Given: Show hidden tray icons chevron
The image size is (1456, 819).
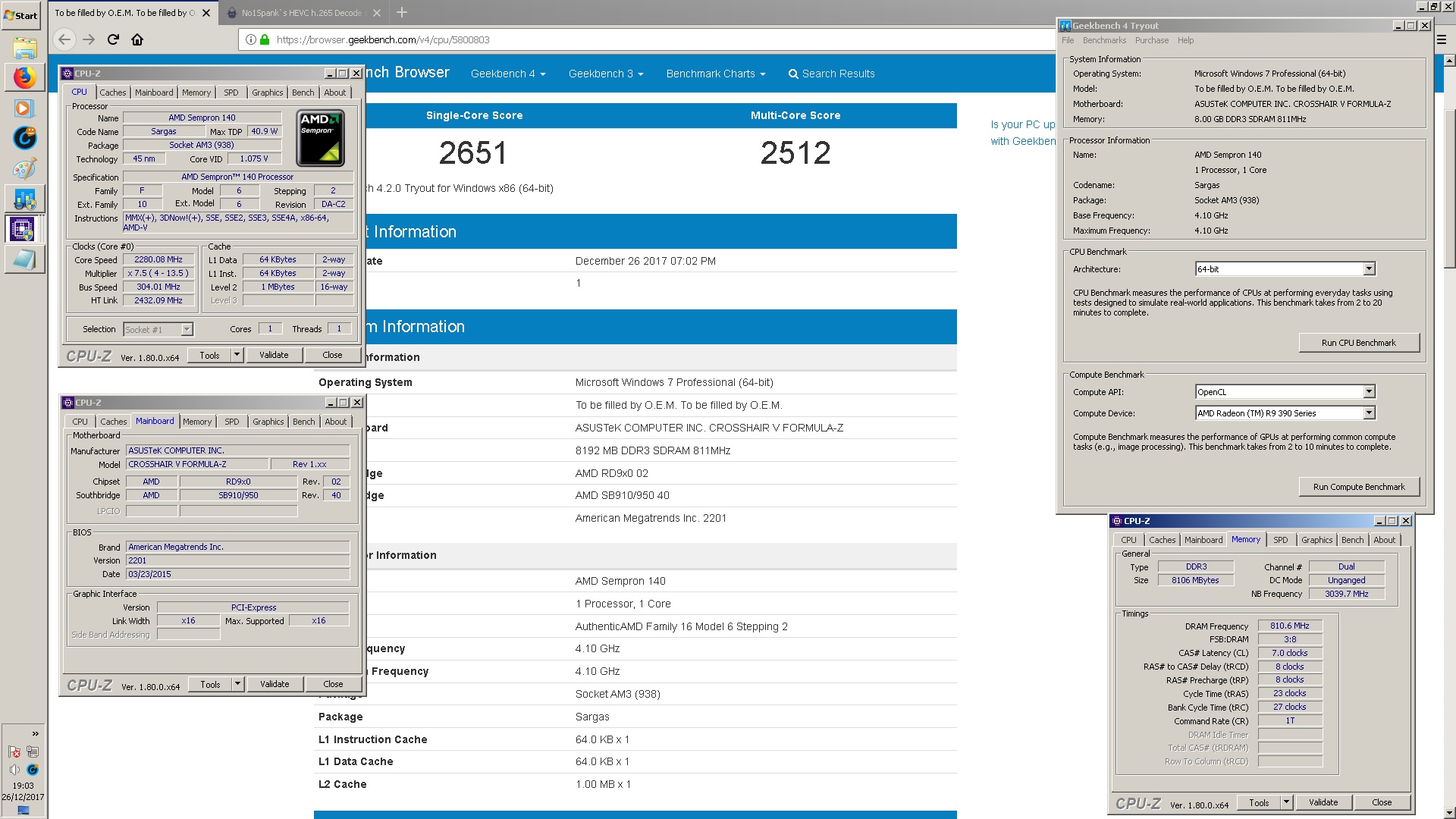Looking at the screenshot, I should pyautogui.click(x=35, y=734).
